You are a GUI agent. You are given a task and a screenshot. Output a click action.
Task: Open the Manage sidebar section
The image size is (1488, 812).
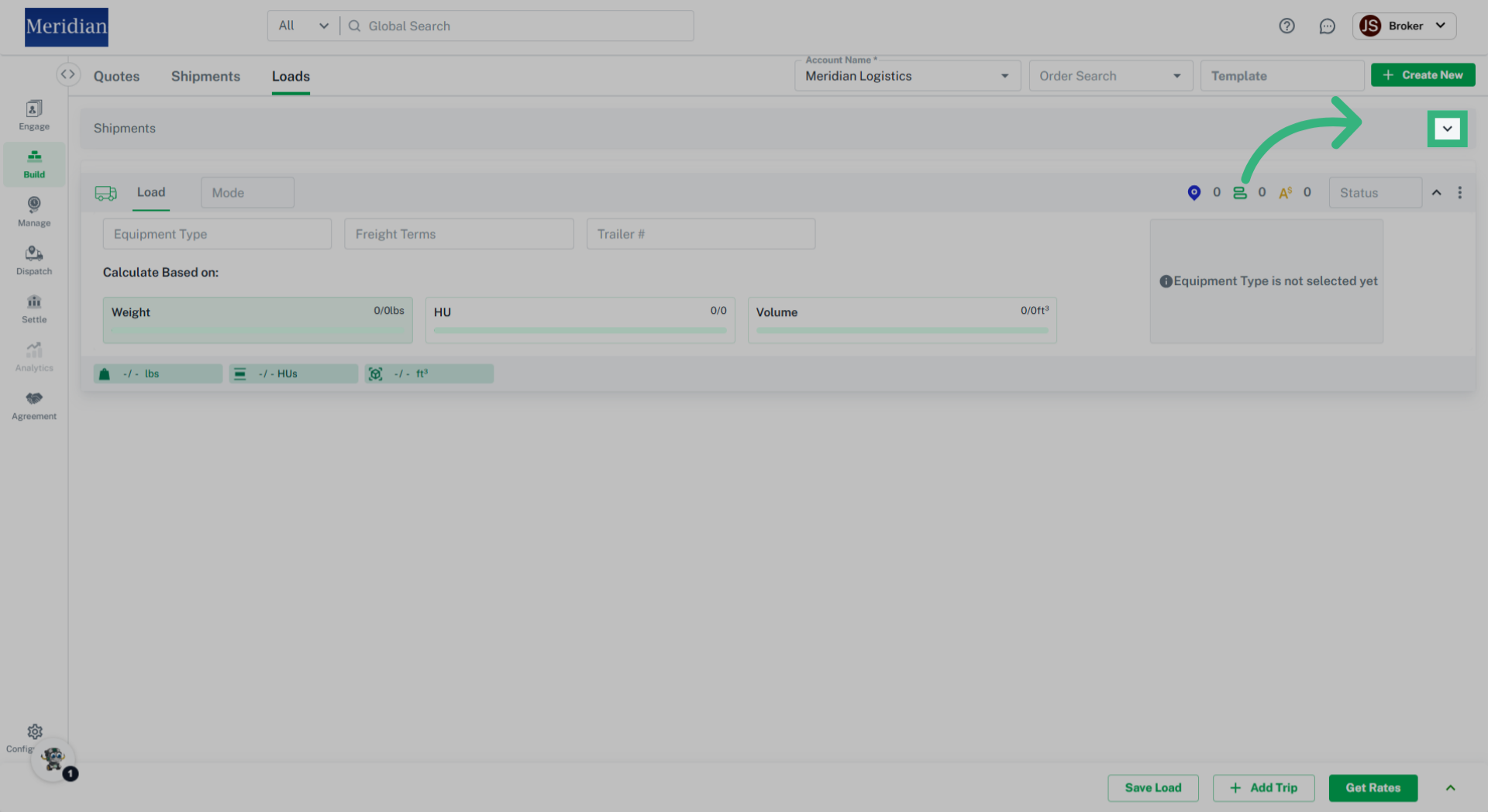coord(33,212)
